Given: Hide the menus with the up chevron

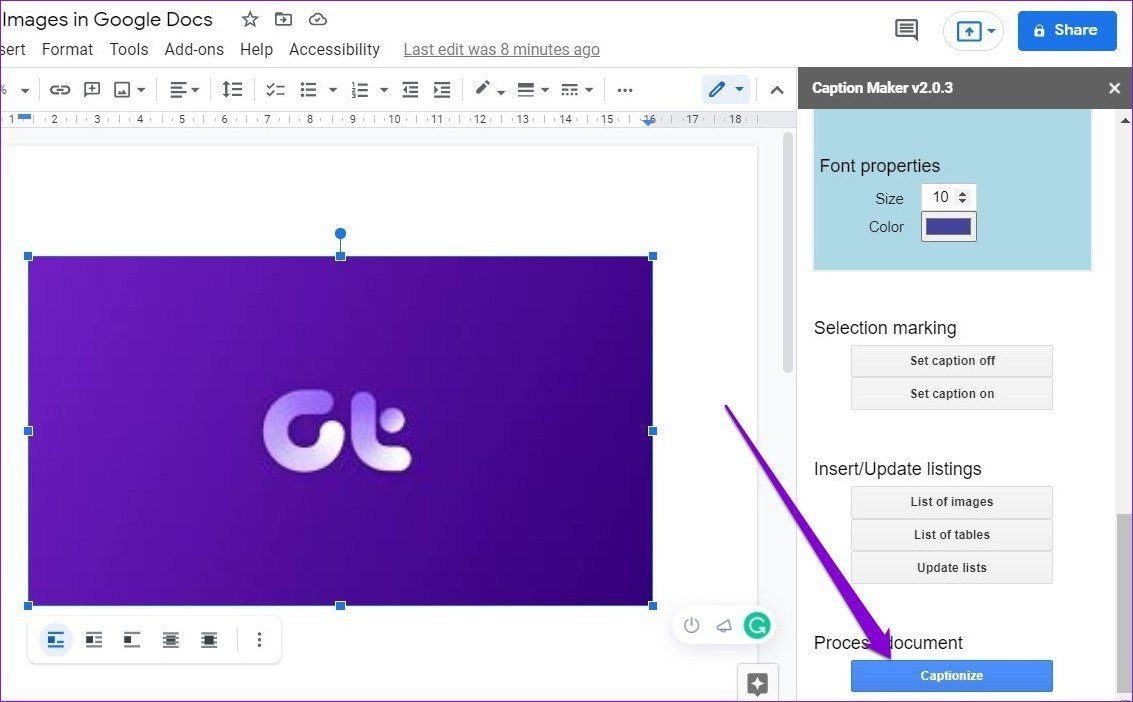Looking at the screenshot, I should click(777, 90).
